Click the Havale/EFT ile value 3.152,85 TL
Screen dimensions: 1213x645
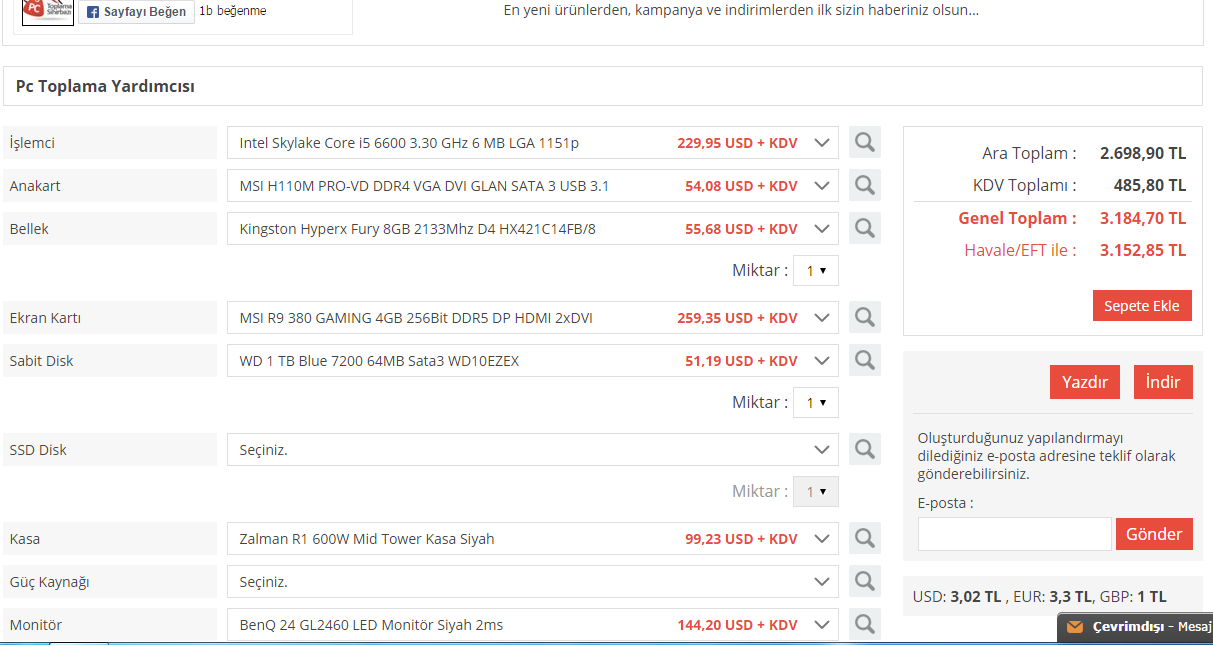point(1143,250)
